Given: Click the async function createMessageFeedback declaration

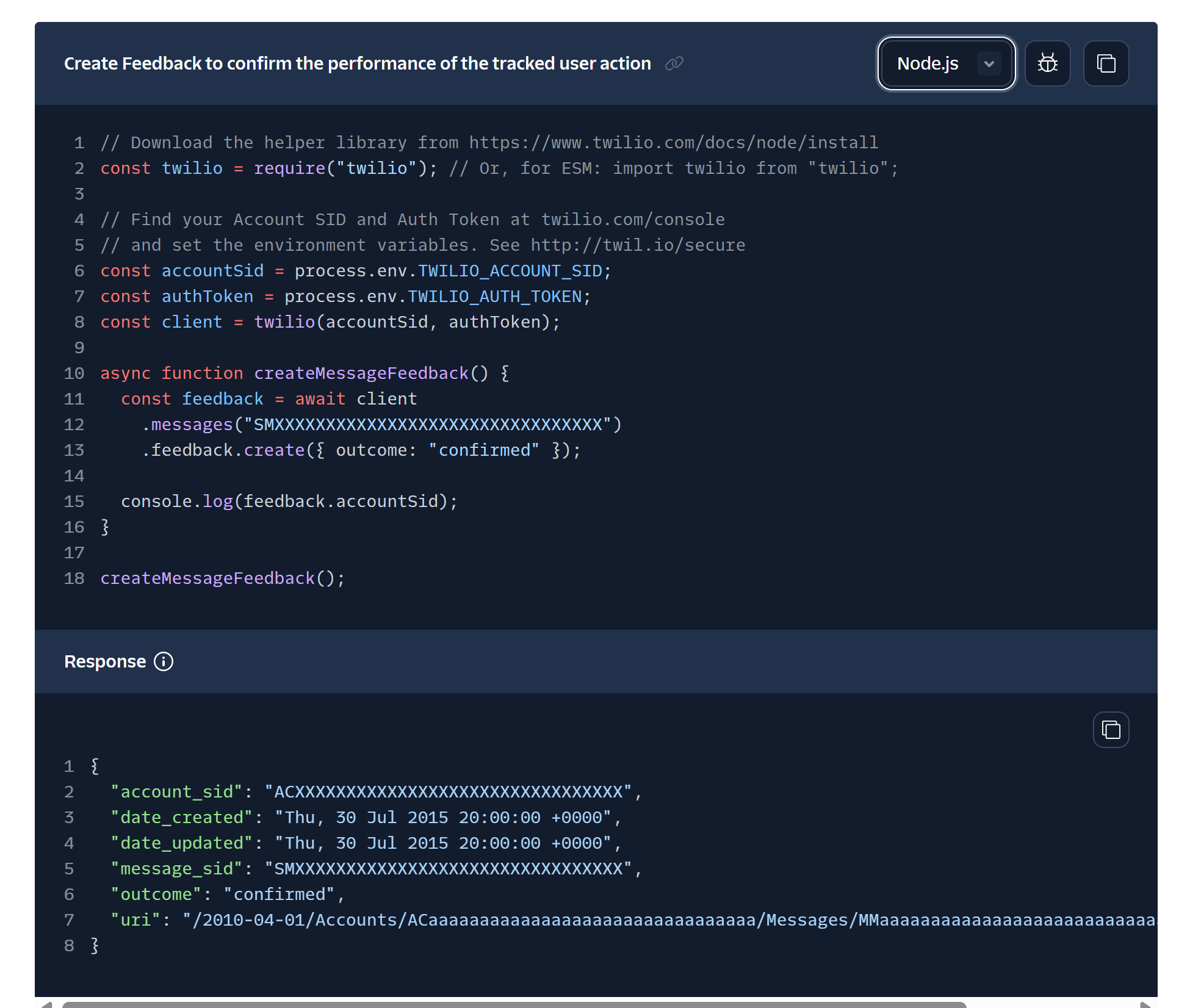Looking at the screenshot, I should (x=305, y=373).
